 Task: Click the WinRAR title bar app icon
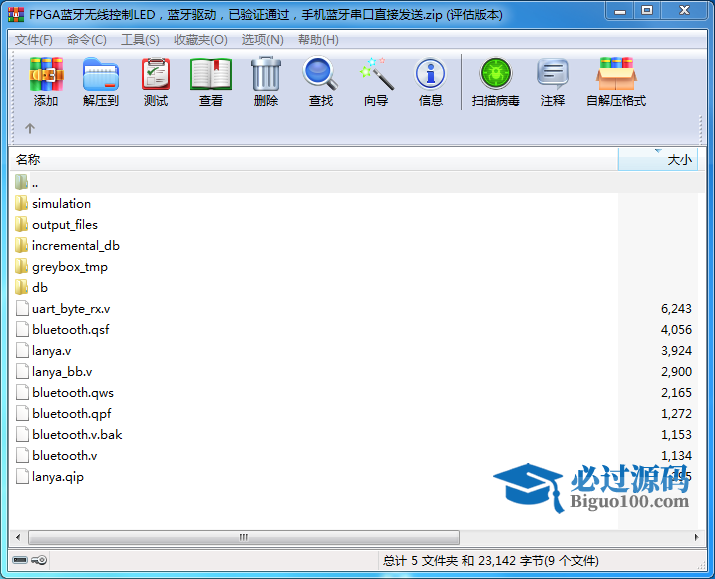pos(16,15)
